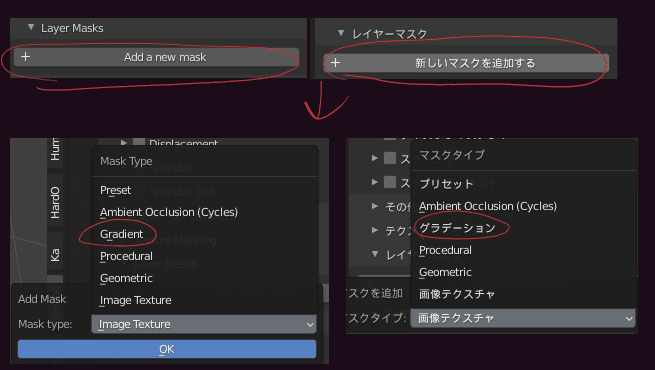Add a new mask via the English button label

click(x=165, y=57)
